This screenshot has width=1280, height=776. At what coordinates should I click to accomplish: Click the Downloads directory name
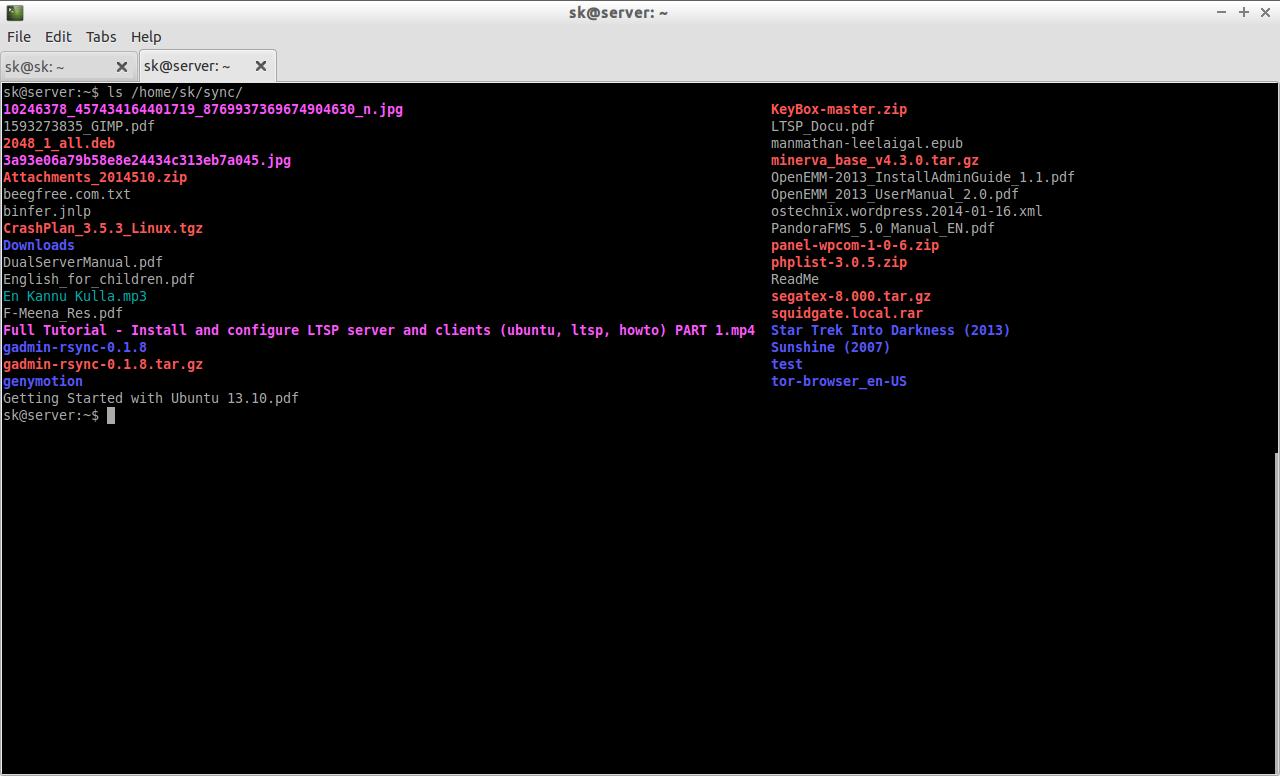(39, 245)
